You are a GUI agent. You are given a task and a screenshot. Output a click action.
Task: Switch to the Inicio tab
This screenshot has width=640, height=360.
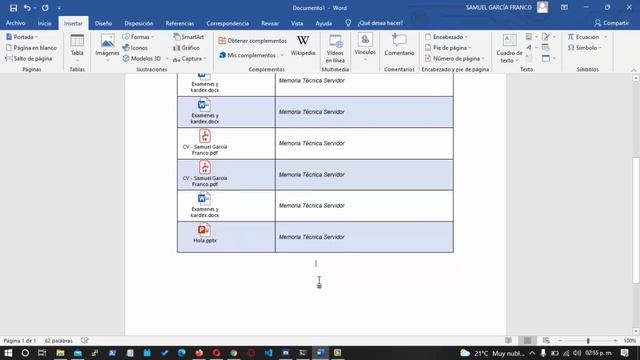click(45, 23)
